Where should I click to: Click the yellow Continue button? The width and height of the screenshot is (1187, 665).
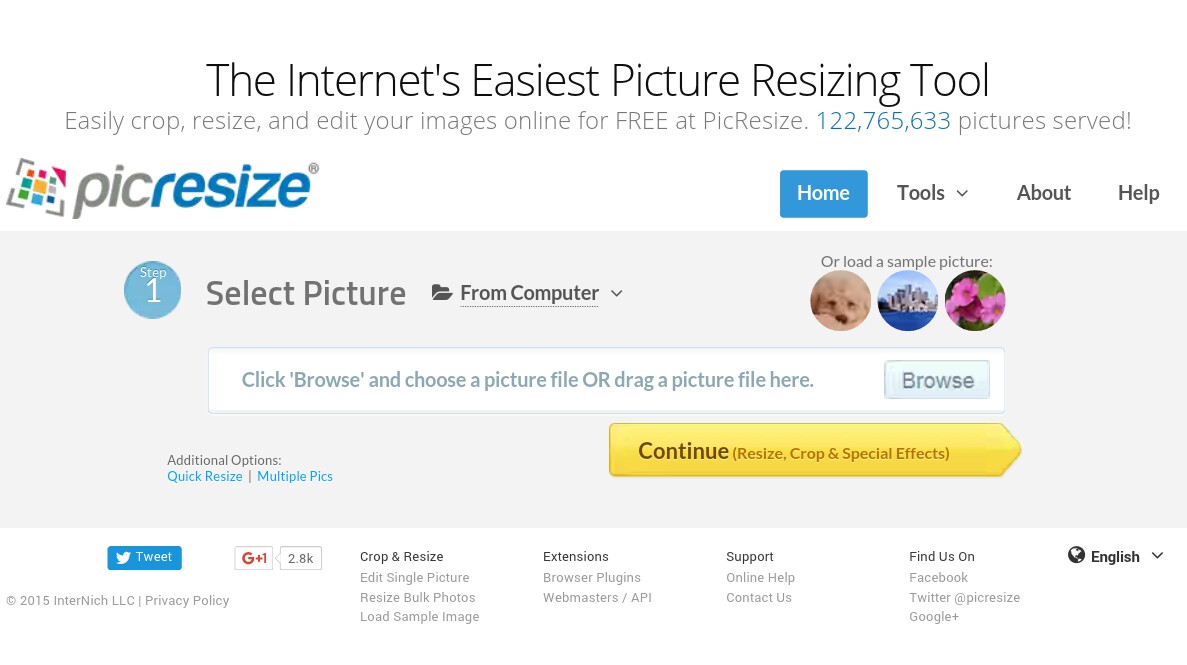[x=815, y=451]
